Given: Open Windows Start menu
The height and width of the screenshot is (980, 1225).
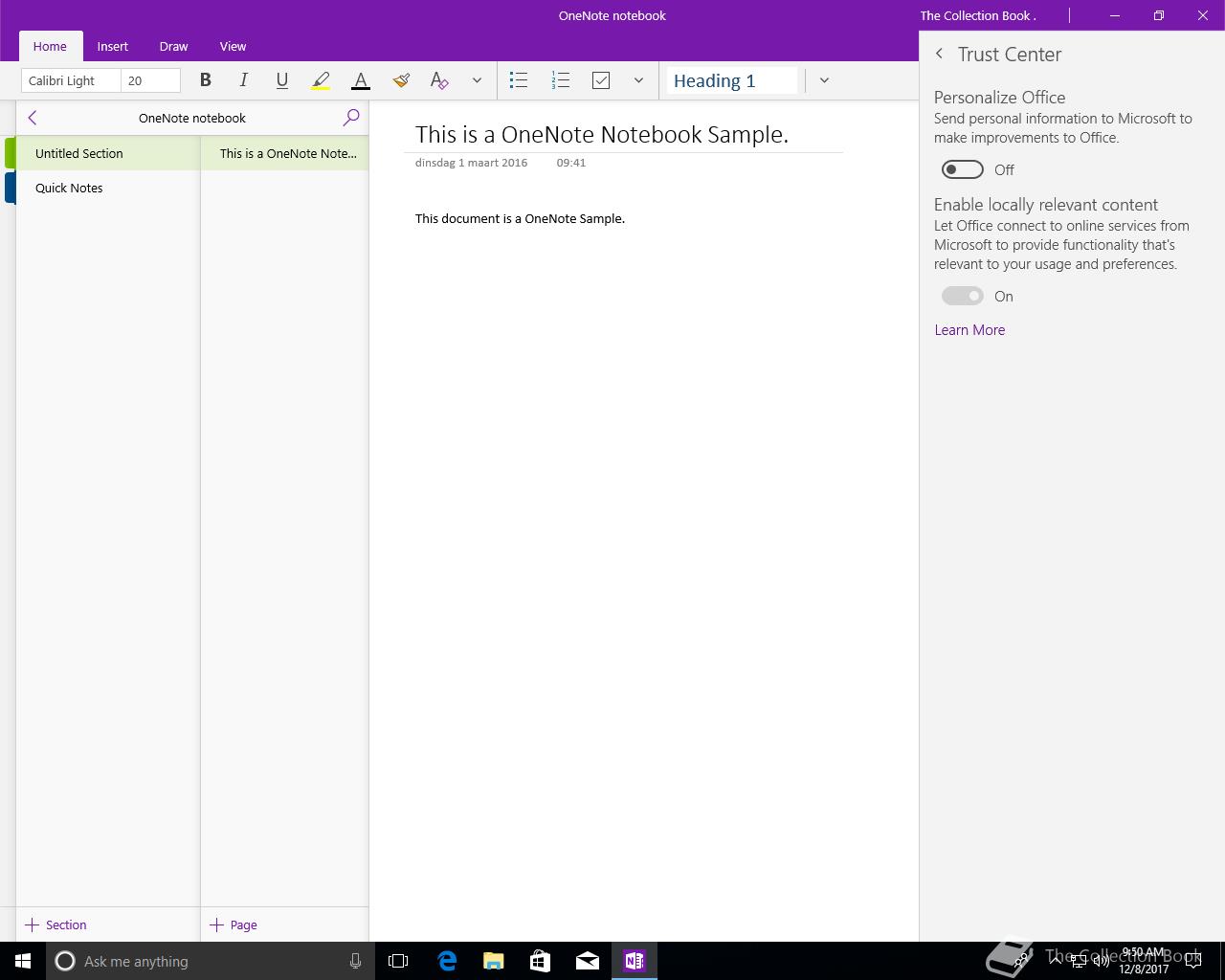Looking at the screenshot, I should 23,961.
